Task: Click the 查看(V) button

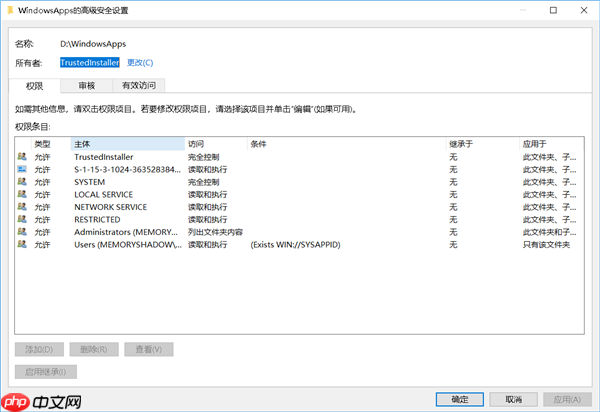Action: [x=148, y=349]
